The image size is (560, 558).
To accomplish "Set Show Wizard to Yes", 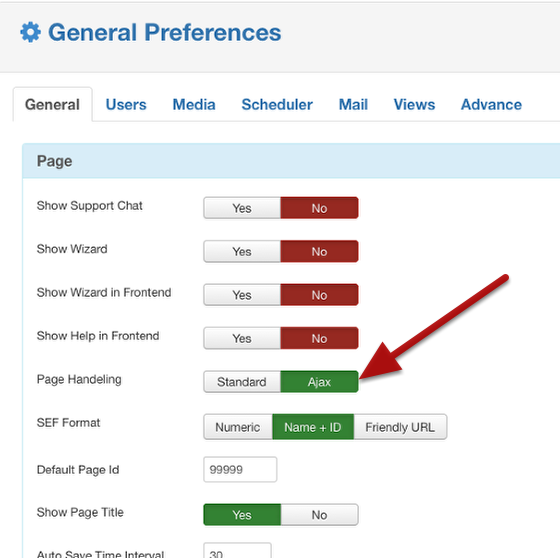I will pyautogui.click(x=242, y=251).
